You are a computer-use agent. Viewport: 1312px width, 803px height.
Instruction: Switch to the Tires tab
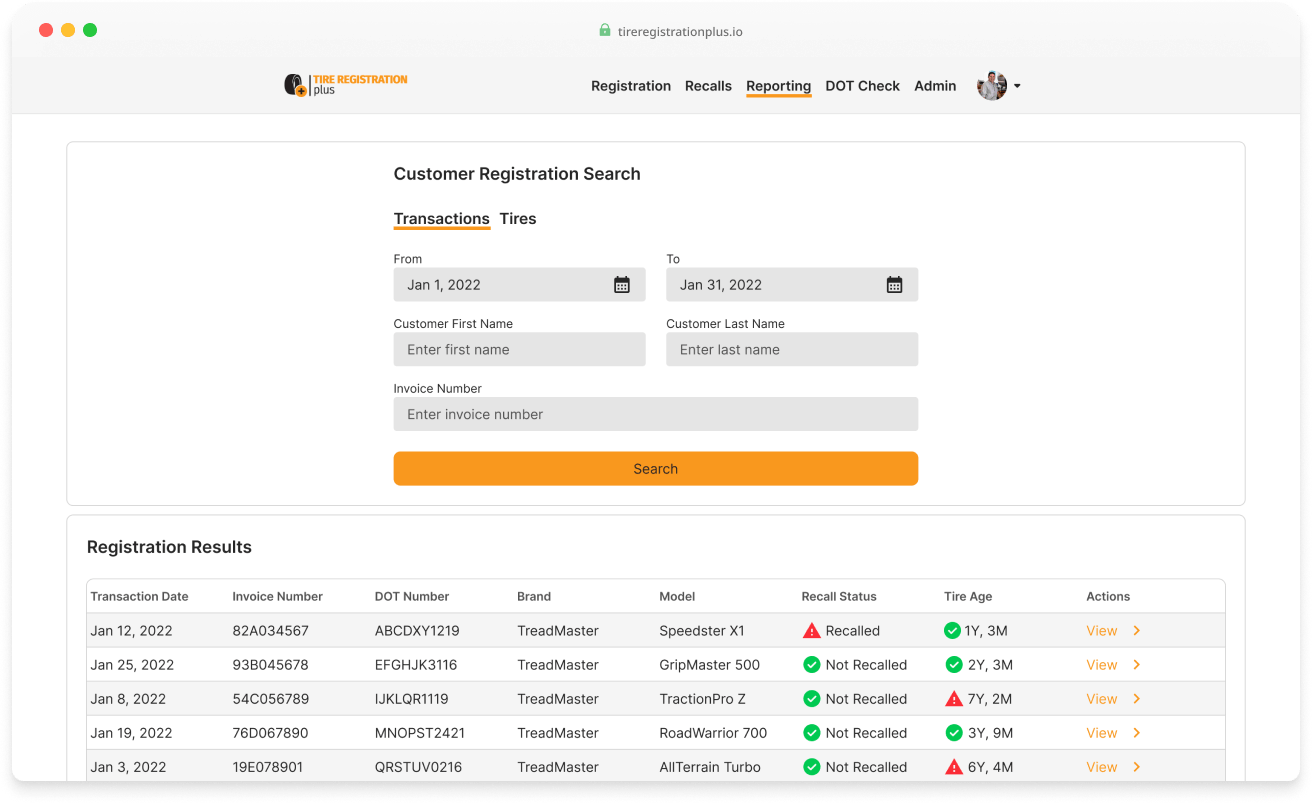(518, 219)
